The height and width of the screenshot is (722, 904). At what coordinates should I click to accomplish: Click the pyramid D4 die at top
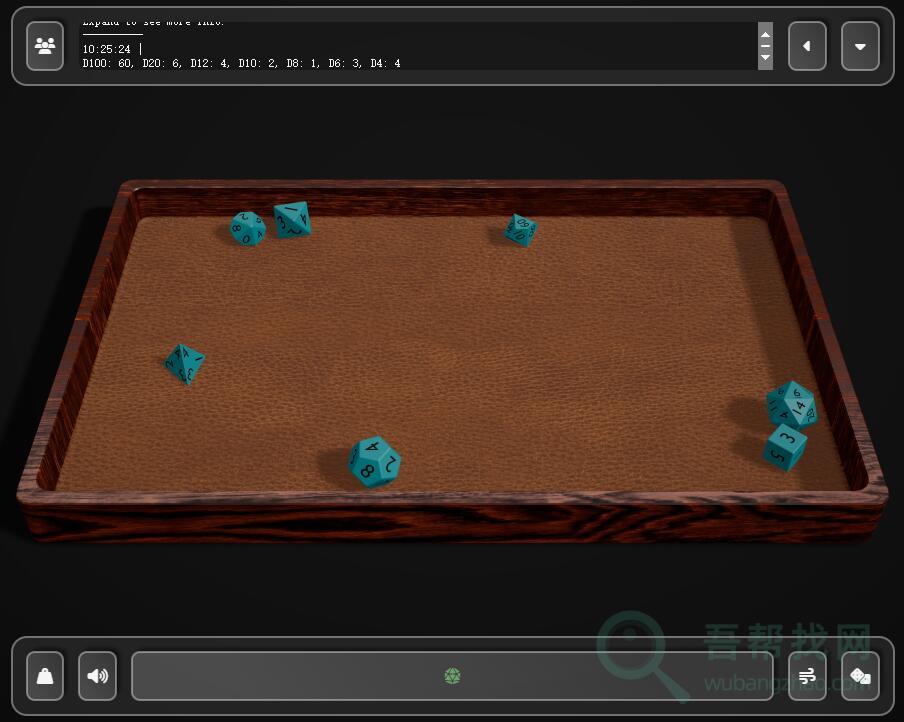[292, 219]
